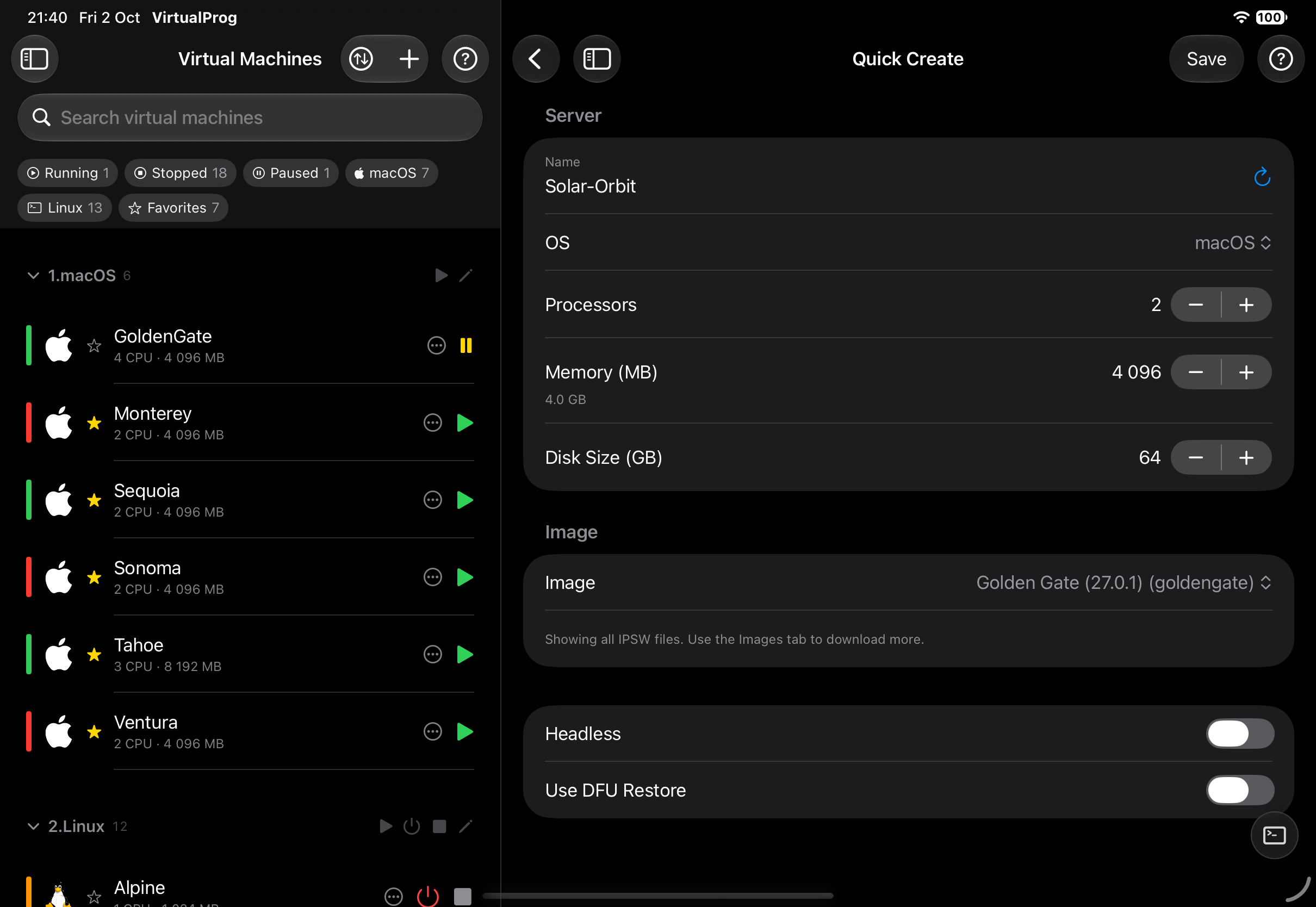Filter by Running machines

pyautogui.click(x=67, y=173)
